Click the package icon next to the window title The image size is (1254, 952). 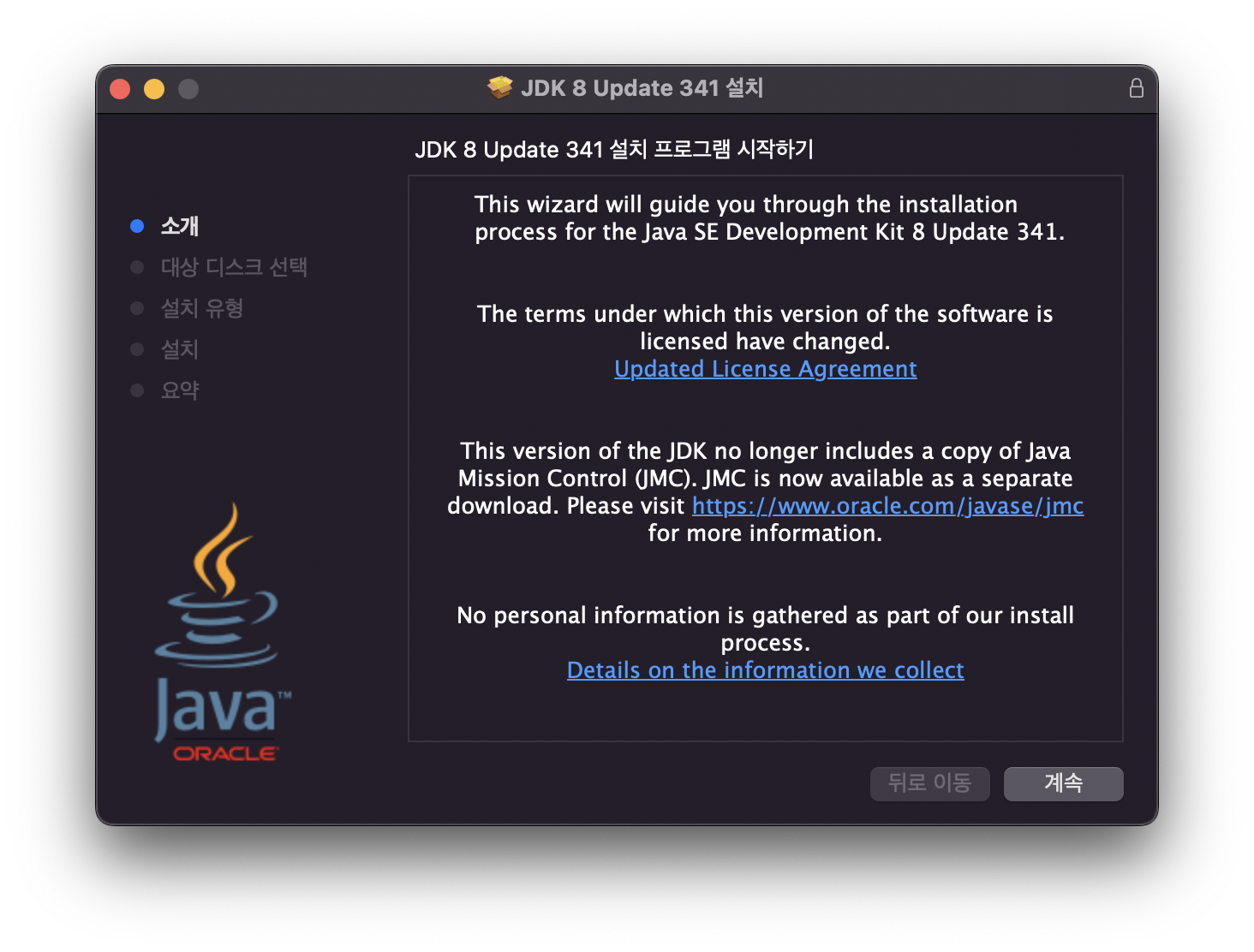pyautogui.click(x=499, y=87)
